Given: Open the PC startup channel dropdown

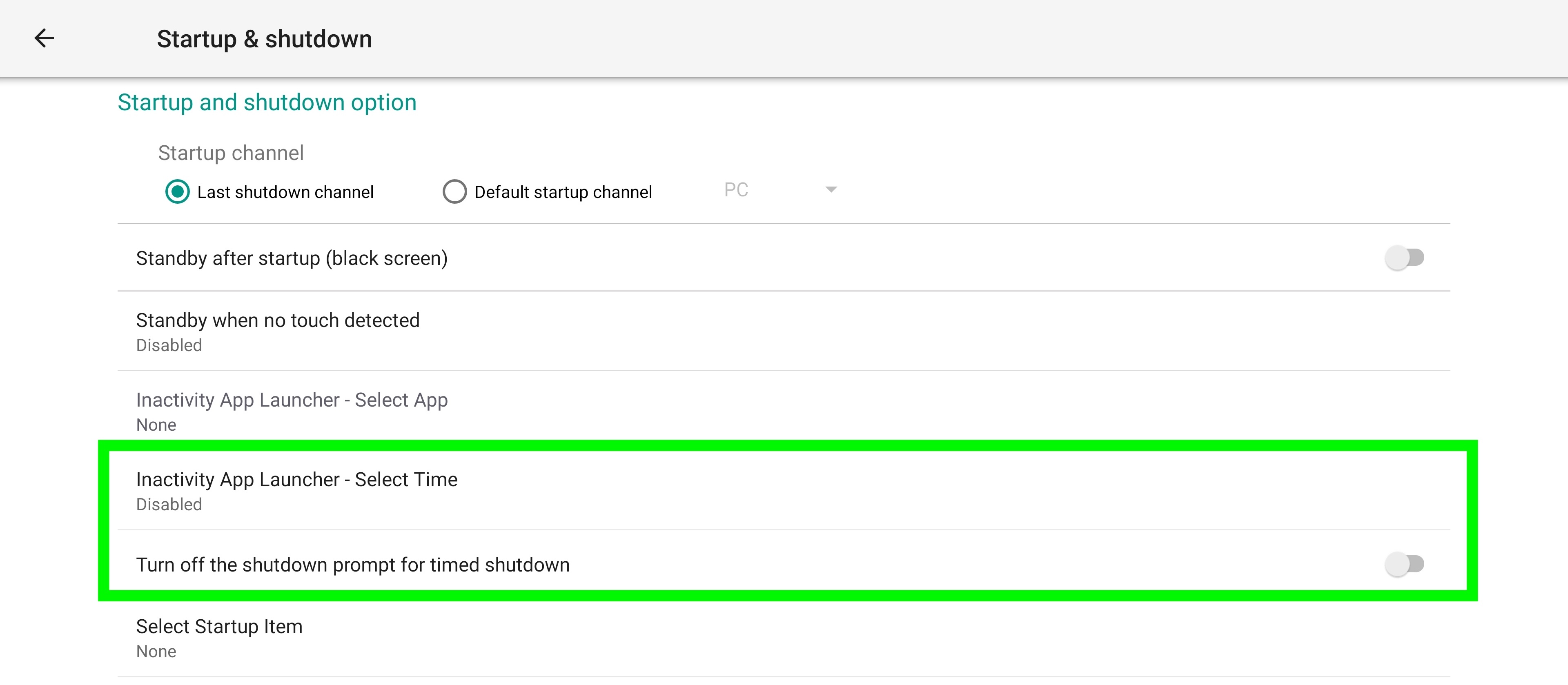Looking at the screenshot, I should (779, 190).
